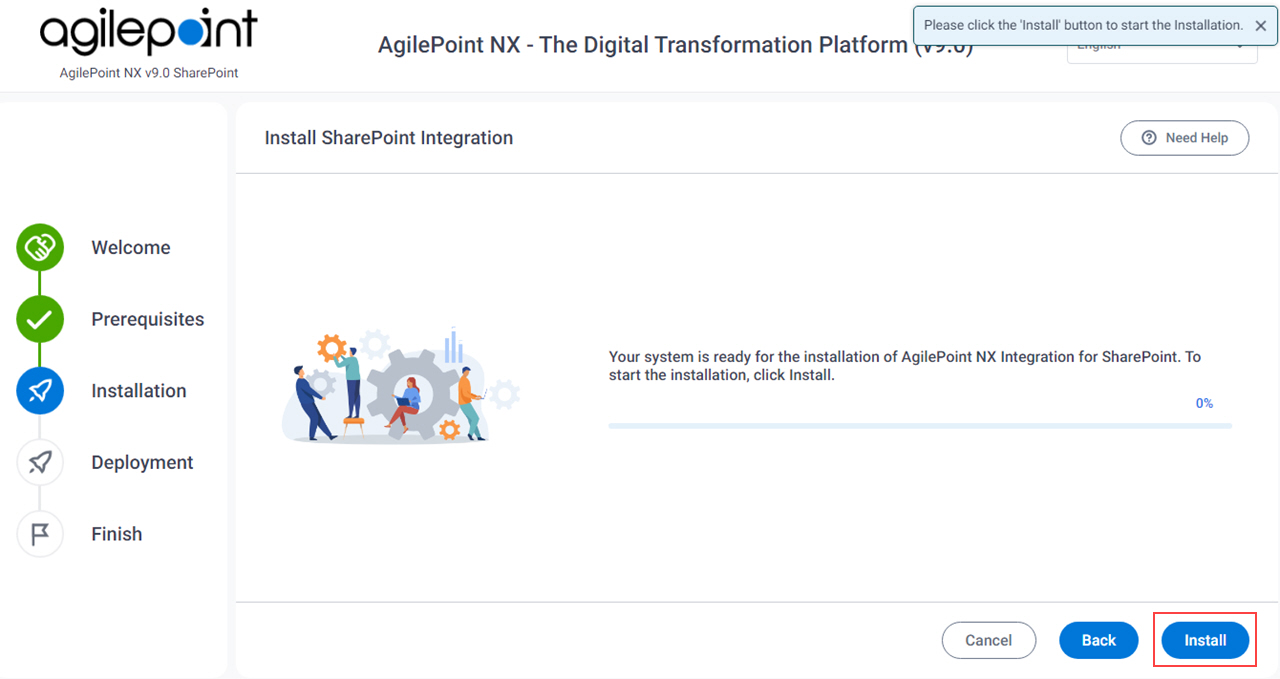1280x679 pixels.
Task: Click the 'Your system is ready' message text
Action: click(905, 366)
